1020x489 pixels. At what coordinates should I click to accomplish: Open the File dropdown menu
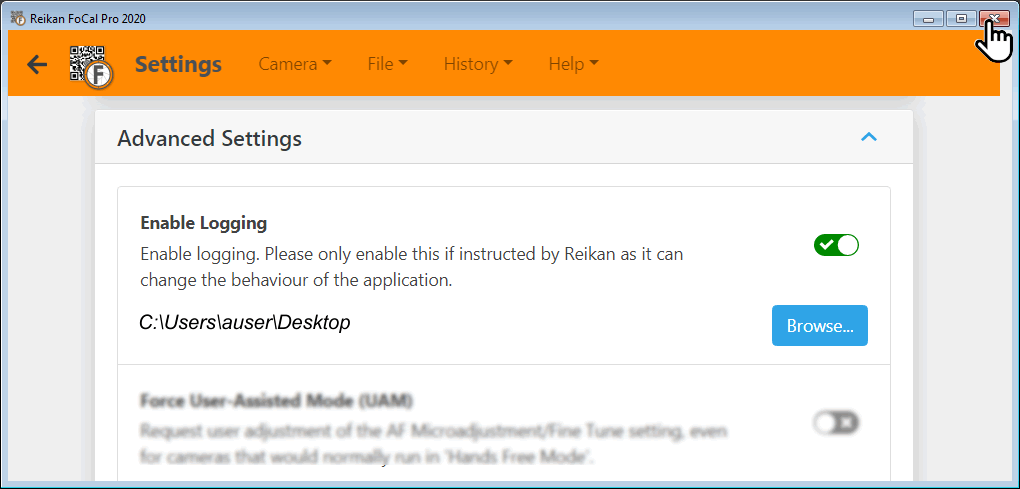tap(388, 64)
